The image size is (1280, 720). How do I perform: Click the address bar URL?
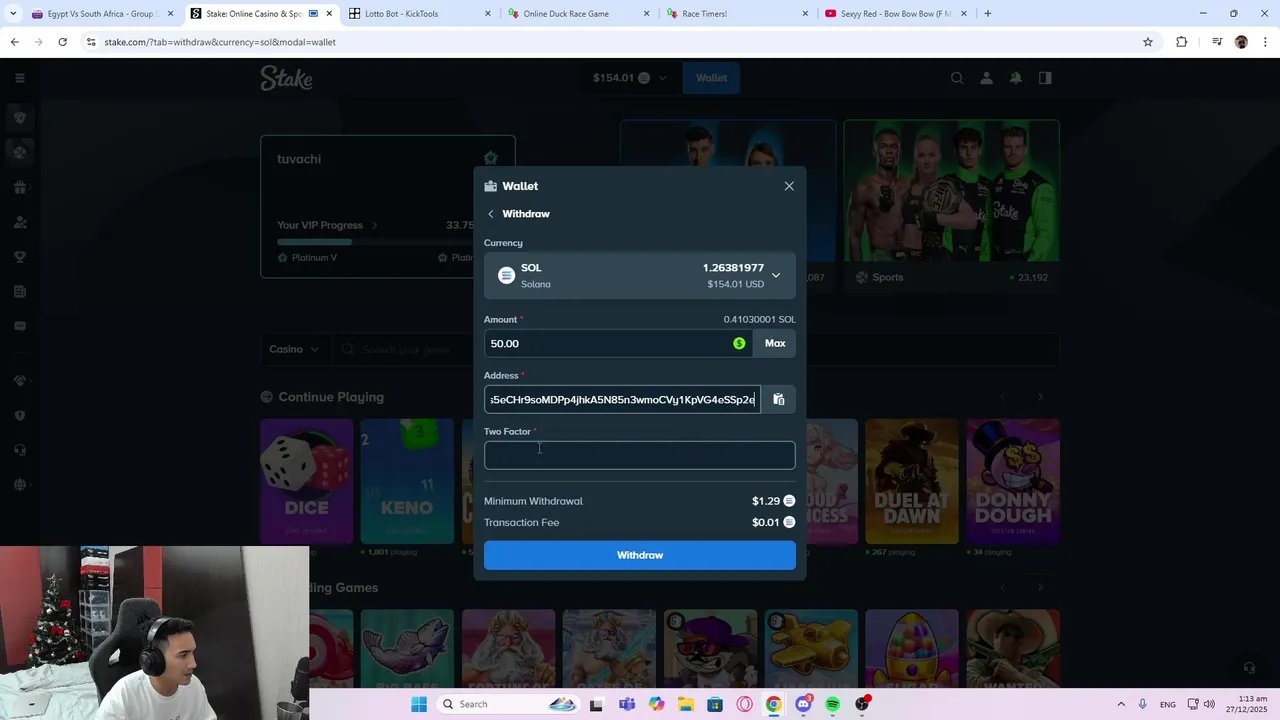click(220, 42)
